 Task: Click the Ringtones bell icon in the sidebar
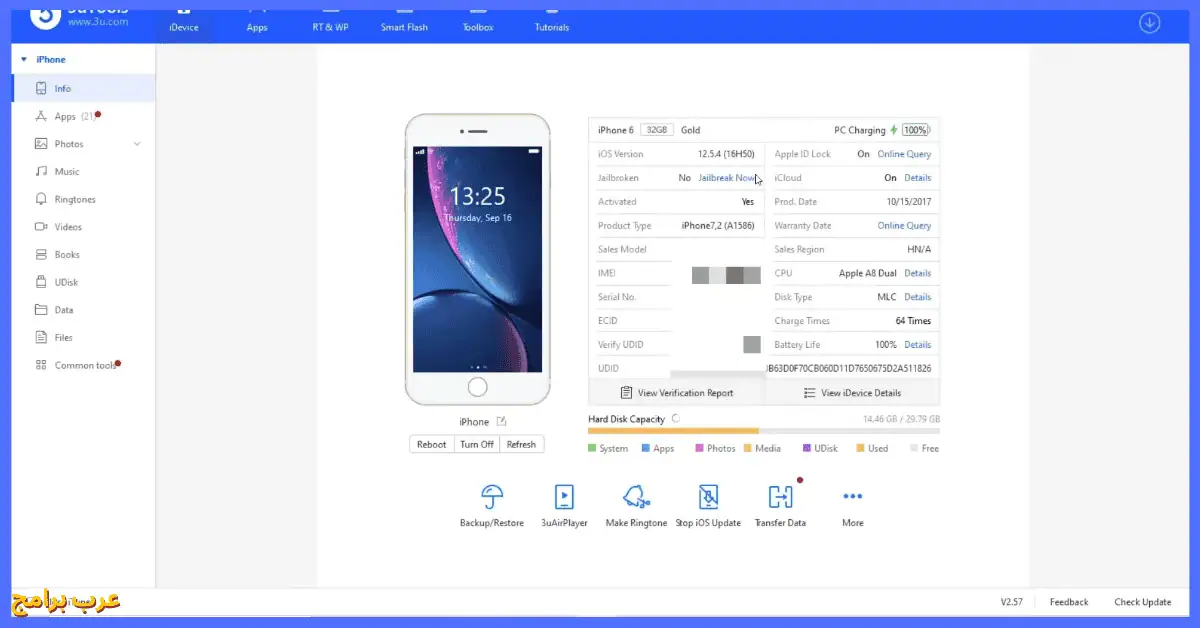41,199
